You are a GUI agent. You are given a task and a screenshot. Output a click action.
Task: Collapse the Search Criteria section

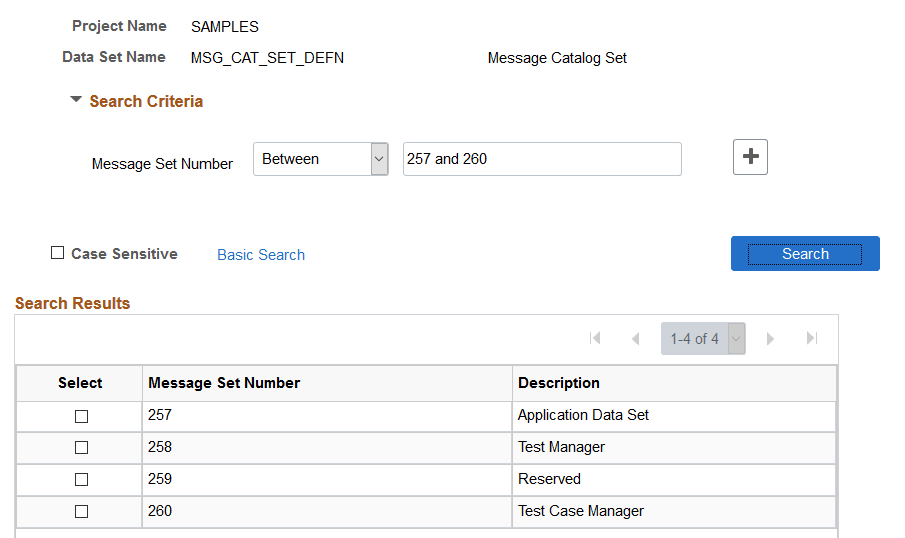pos(76,101)
